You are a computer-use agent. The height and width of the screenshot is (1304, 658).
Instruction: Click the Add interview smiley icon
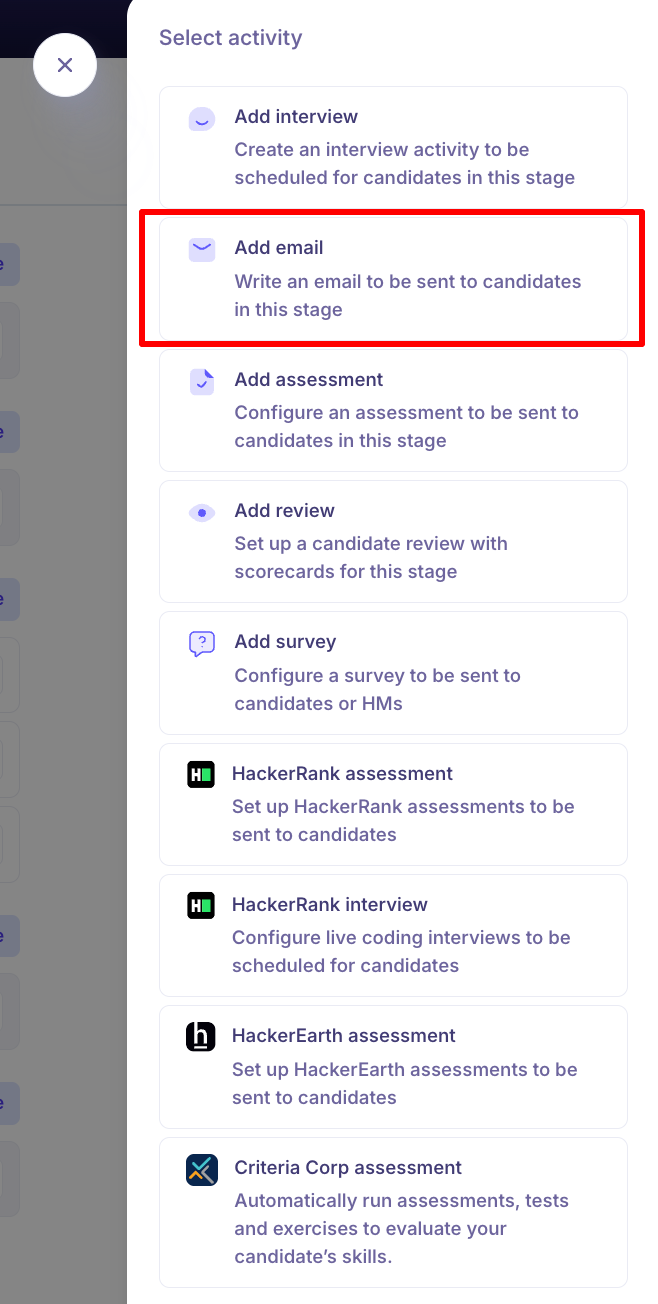pyautogui.click(x=202, y=119)
